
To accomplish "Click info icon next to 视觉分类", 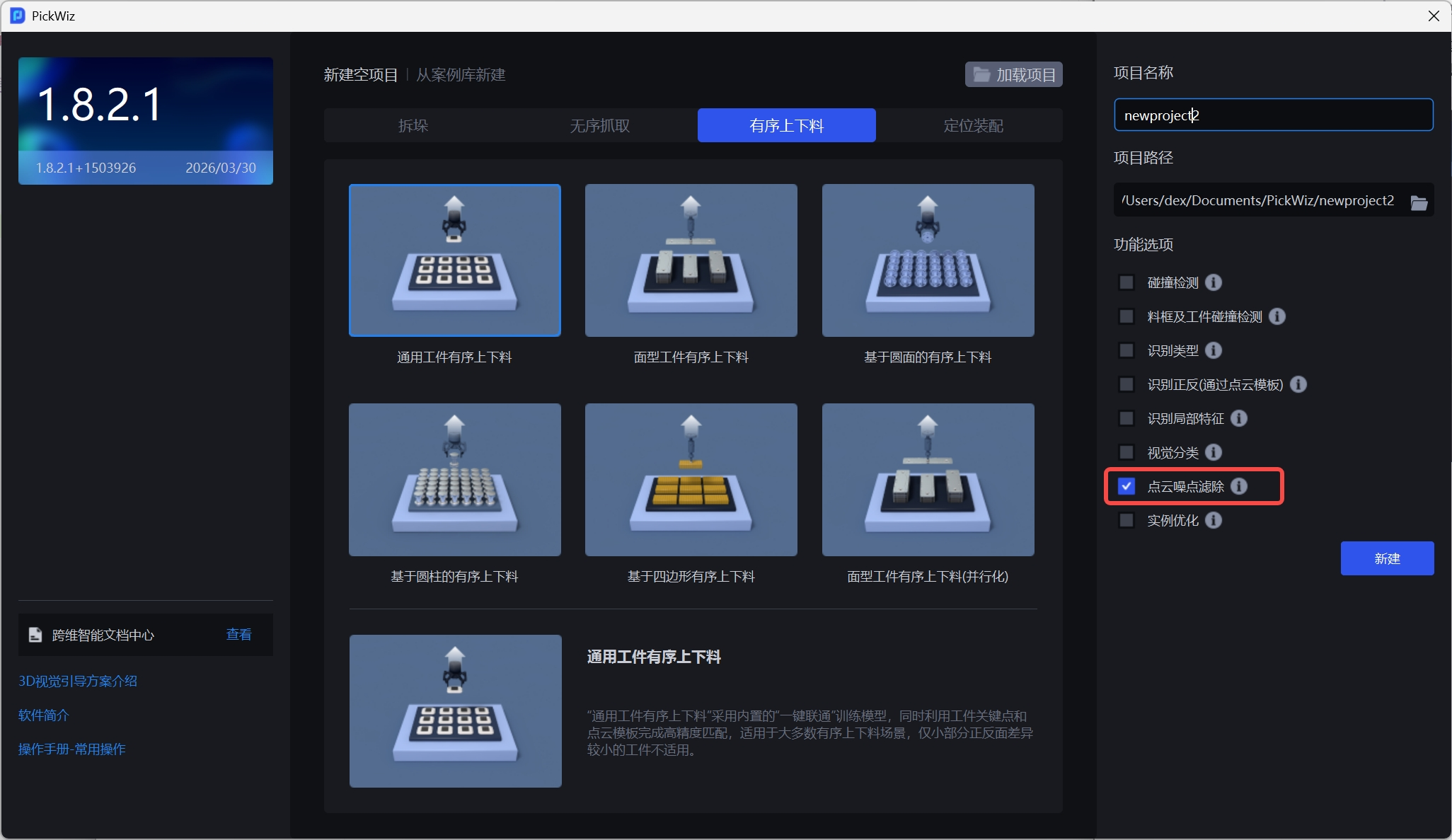I will point(1213,452).
